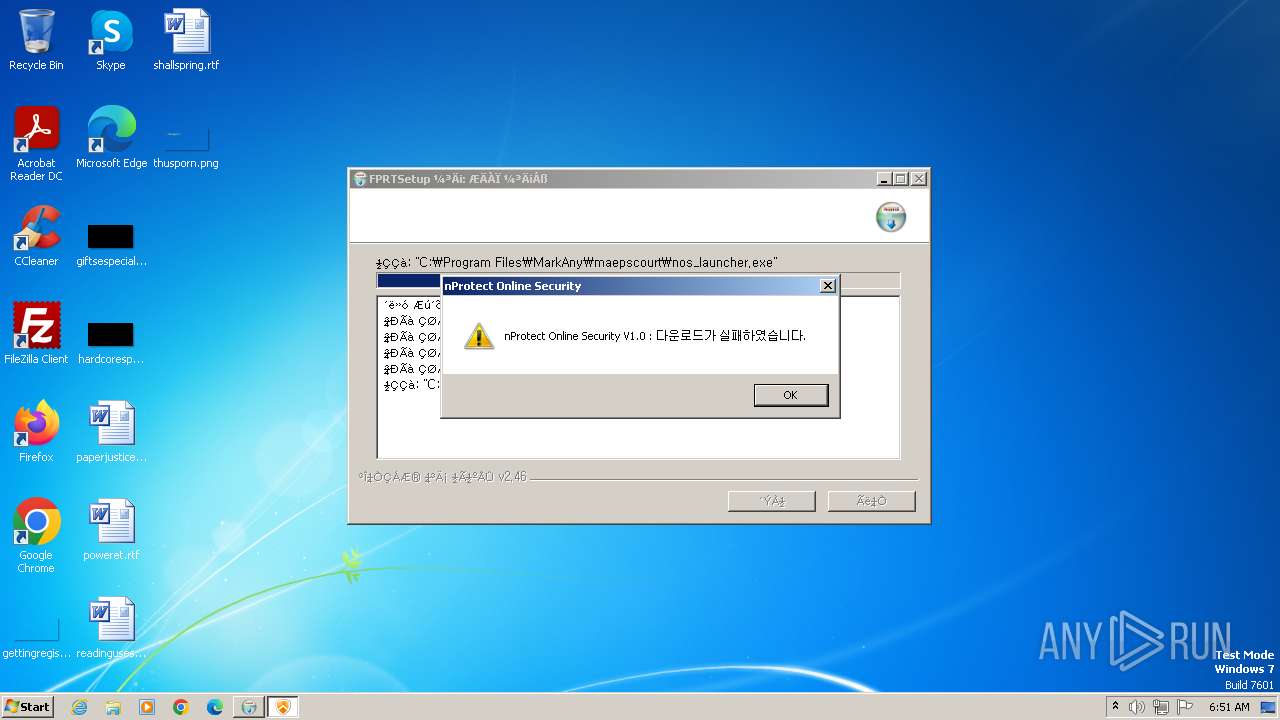Select poweret.rtf file on desktop
Viewport: 1280px width, 720px height.
click(111, 530)
